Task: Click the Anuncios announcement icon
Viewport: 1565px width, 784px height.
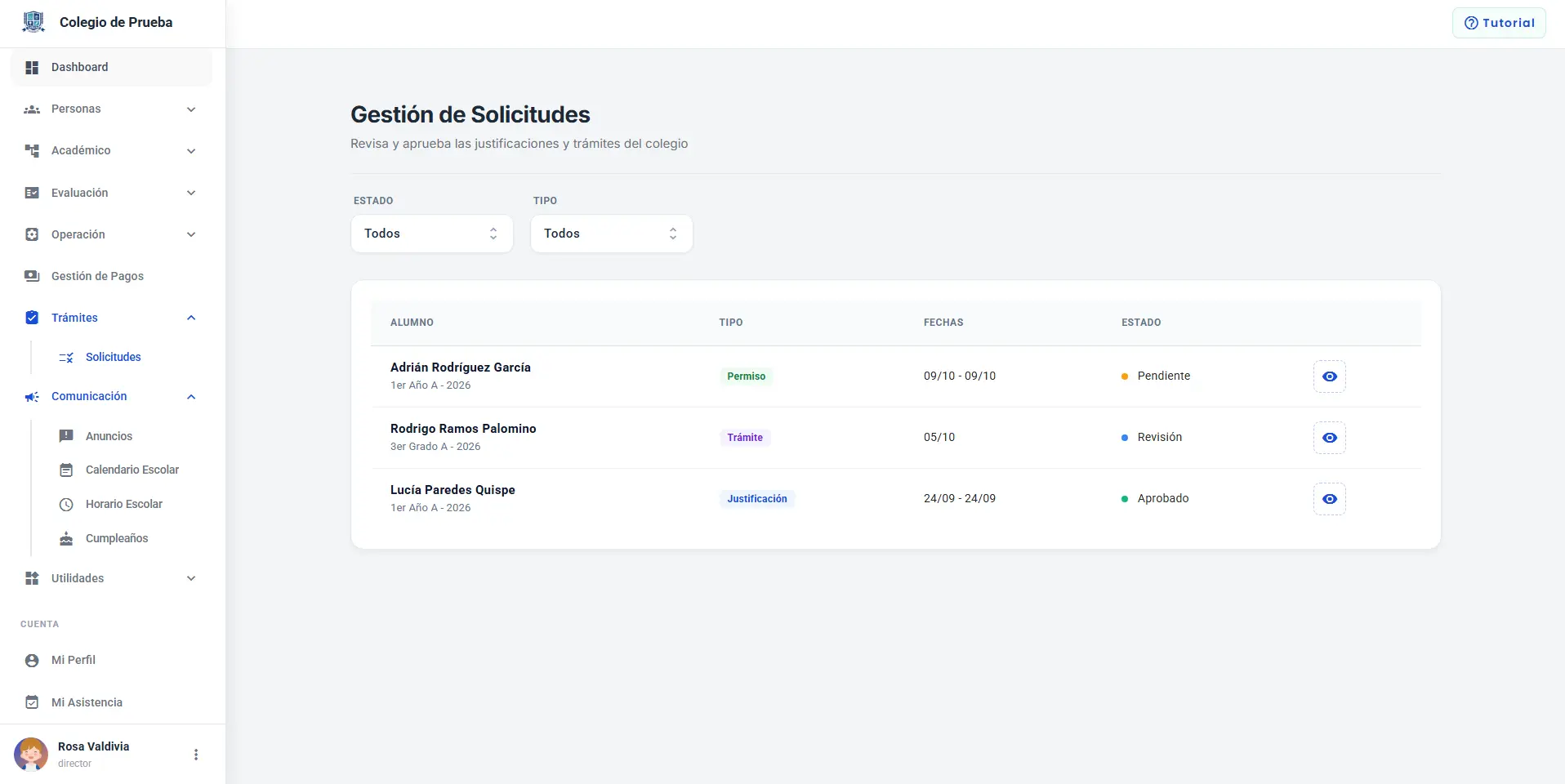Action: [x=66, y=436]
